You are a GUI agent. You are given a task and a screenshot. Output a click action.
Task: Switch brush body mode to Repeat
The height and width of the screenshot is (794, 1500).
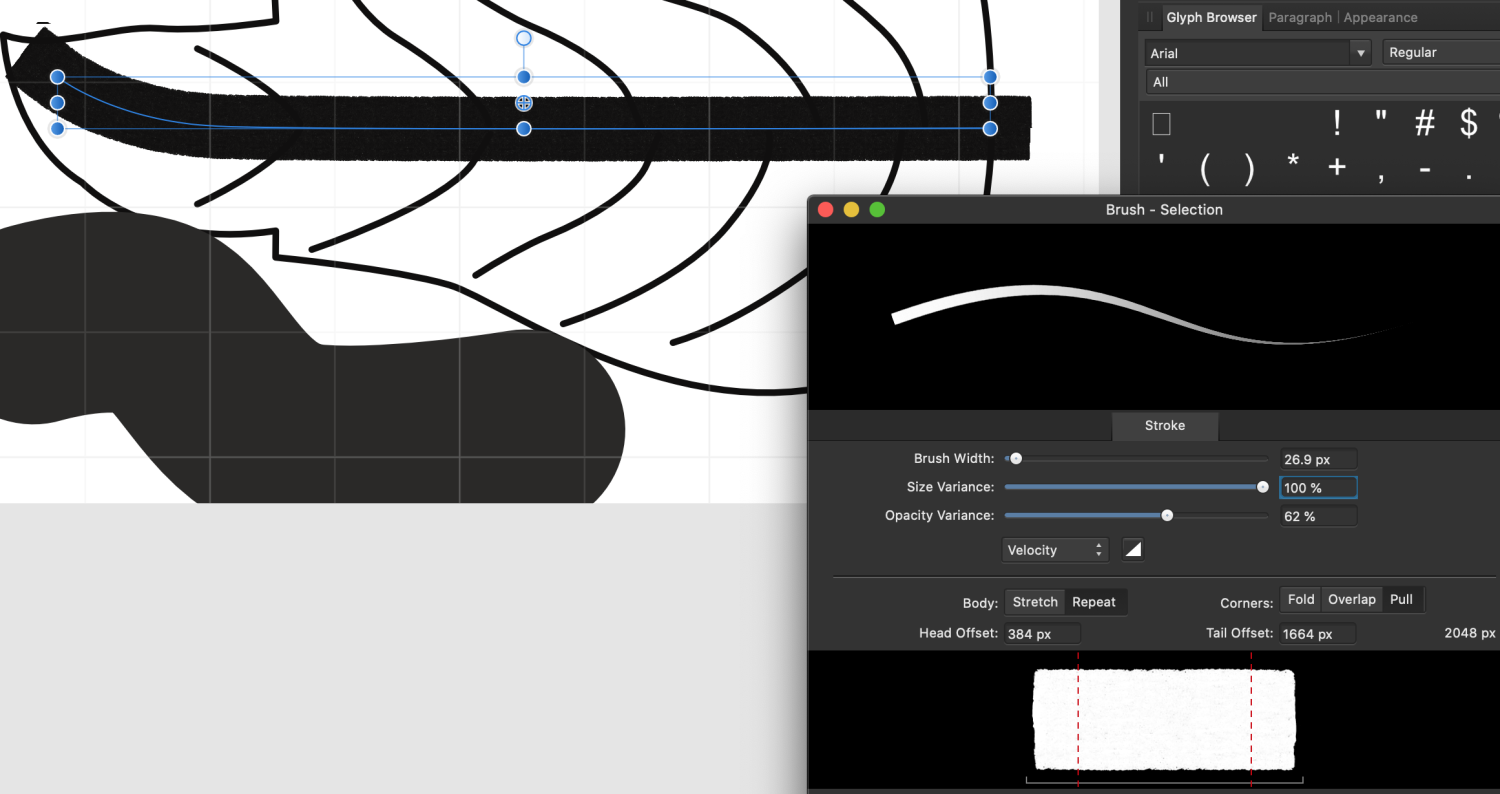(x=1095, y=601)
